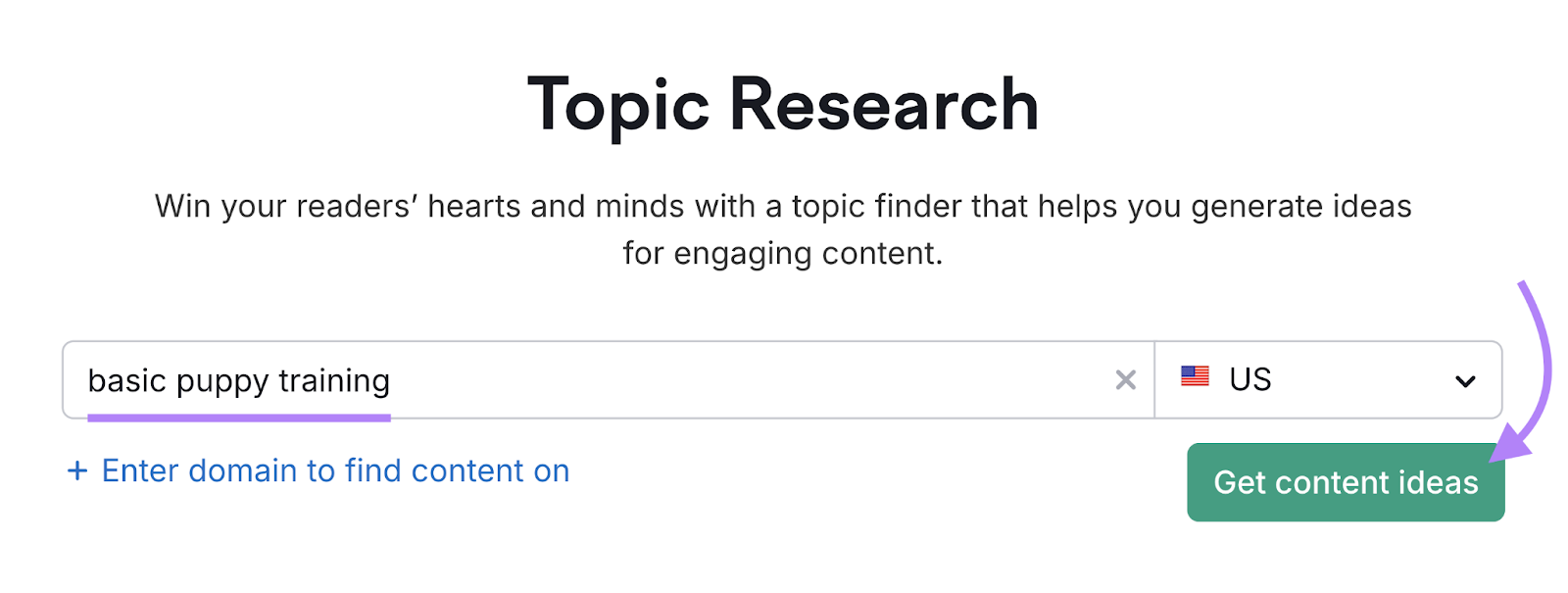Screen dimensions: 1568x593
Task: Select the US label in the location selector
Action: click(1250, 378)
